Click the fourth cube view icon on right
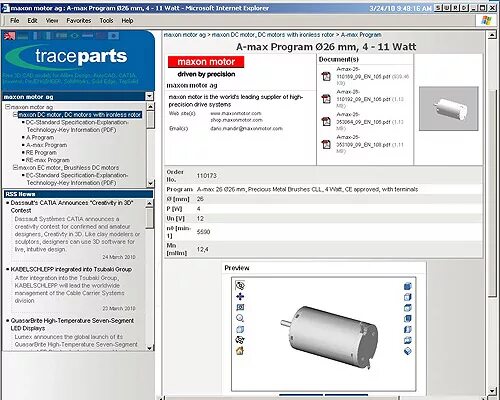 click(x=408, y=319)
